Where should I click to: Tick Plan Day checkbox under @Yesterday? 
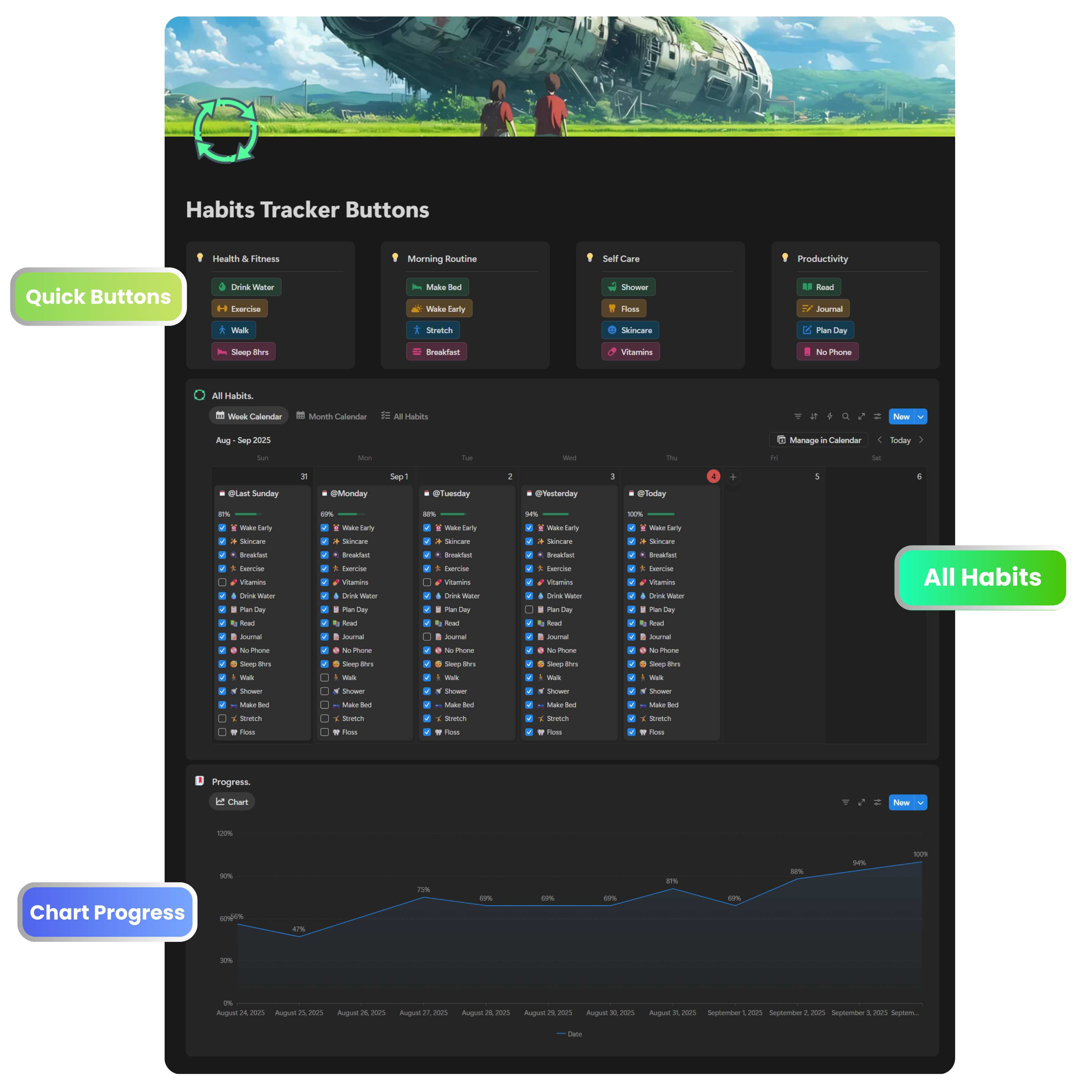[x=529, y=609]
